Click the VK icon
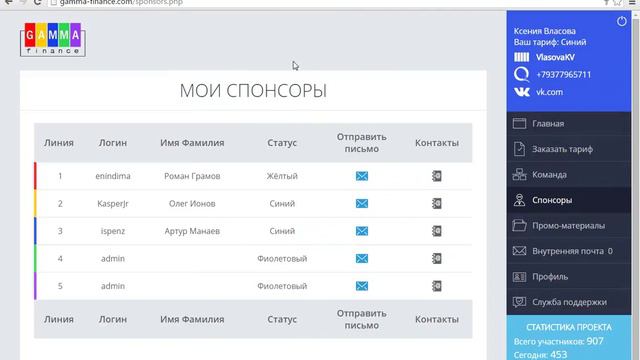640x360 pixels. 522,92
